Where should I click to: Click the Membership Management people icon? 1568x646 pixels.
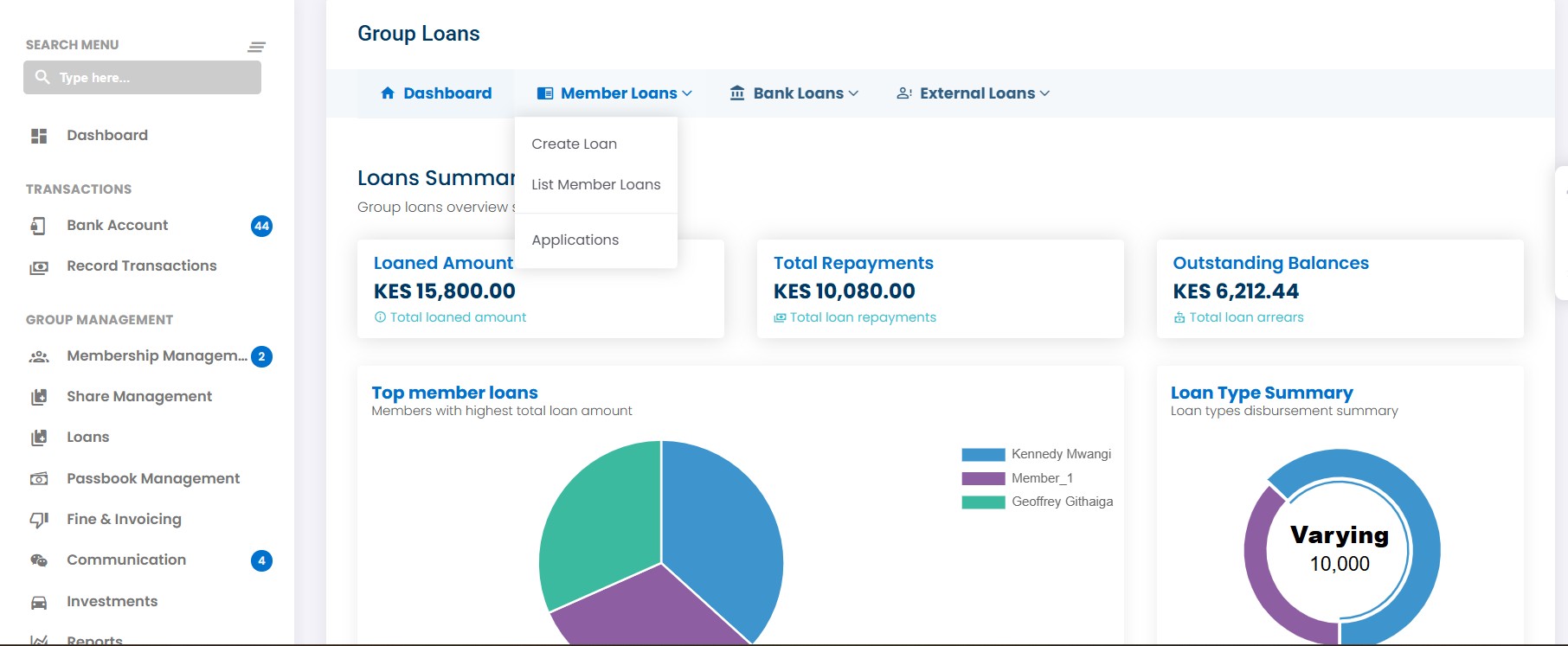[39, 356]
